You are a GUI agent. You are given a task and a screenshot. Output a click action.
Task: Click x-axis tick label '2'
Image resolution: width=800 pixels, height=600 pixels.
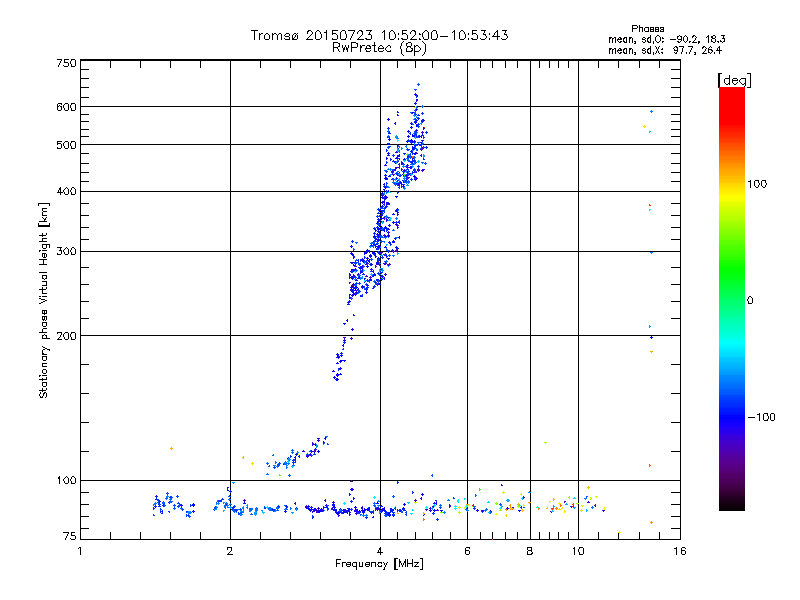pyautogui.click(x=230, y=551)
